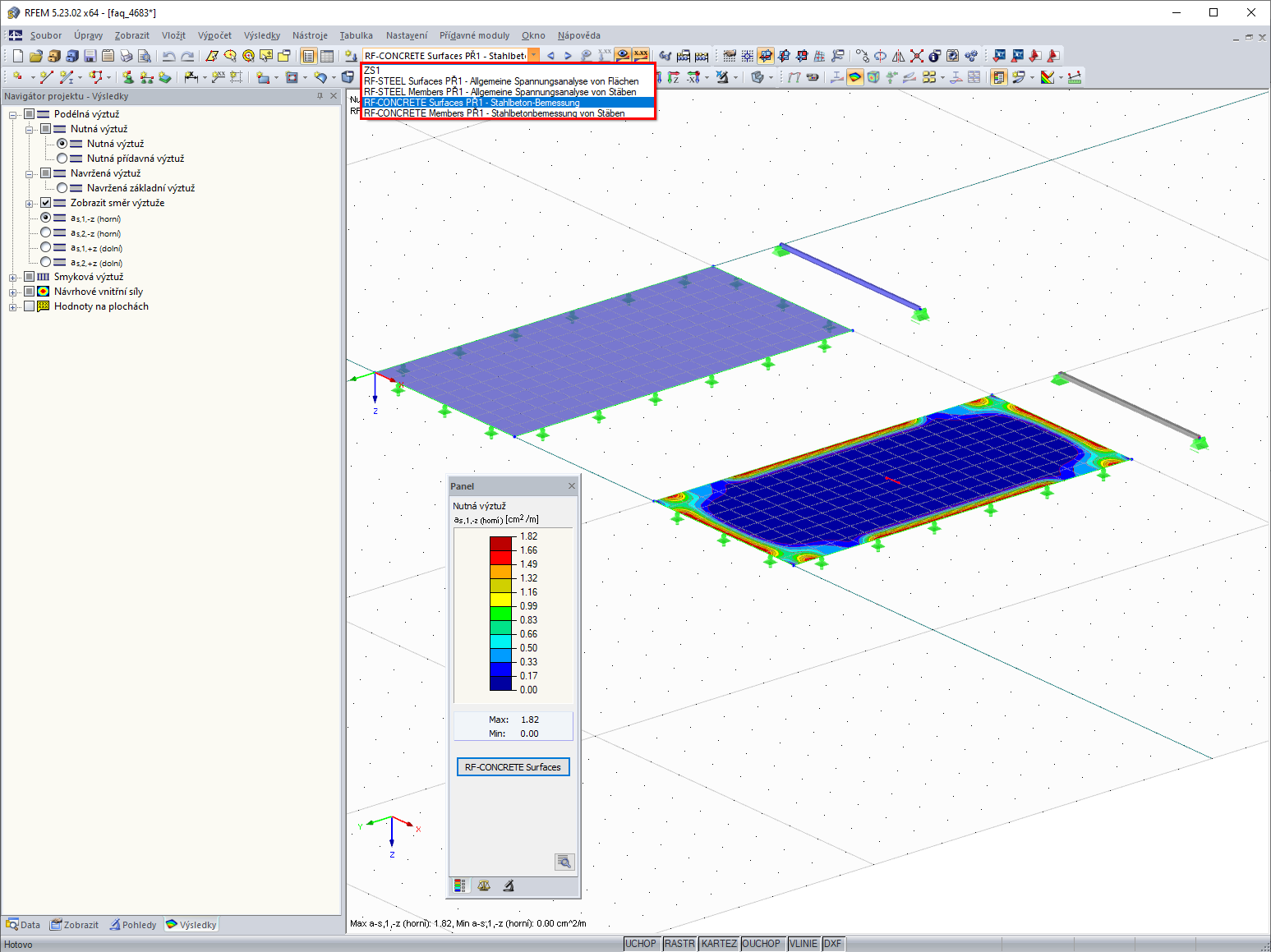This screenshot has height=952, width=1271.
Task: Open the load case combo box dropdown arrow
Action: click(x=534, y=56)
